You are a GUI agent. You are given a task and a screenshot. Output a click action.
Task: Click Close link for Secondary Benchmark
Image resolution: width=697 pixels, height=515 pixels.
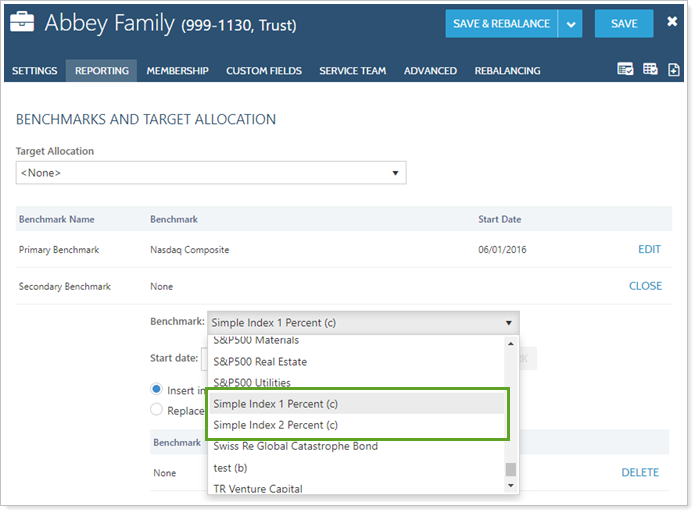pos(645,286)
